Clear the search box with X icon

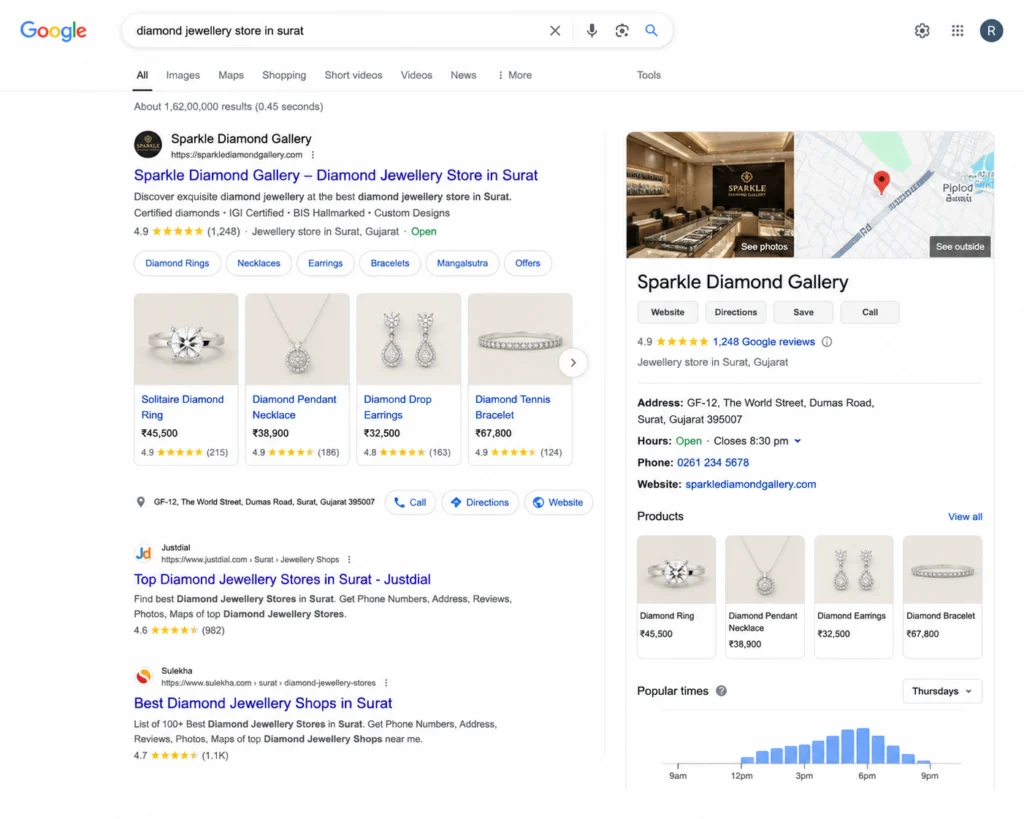tap(554, 31)
